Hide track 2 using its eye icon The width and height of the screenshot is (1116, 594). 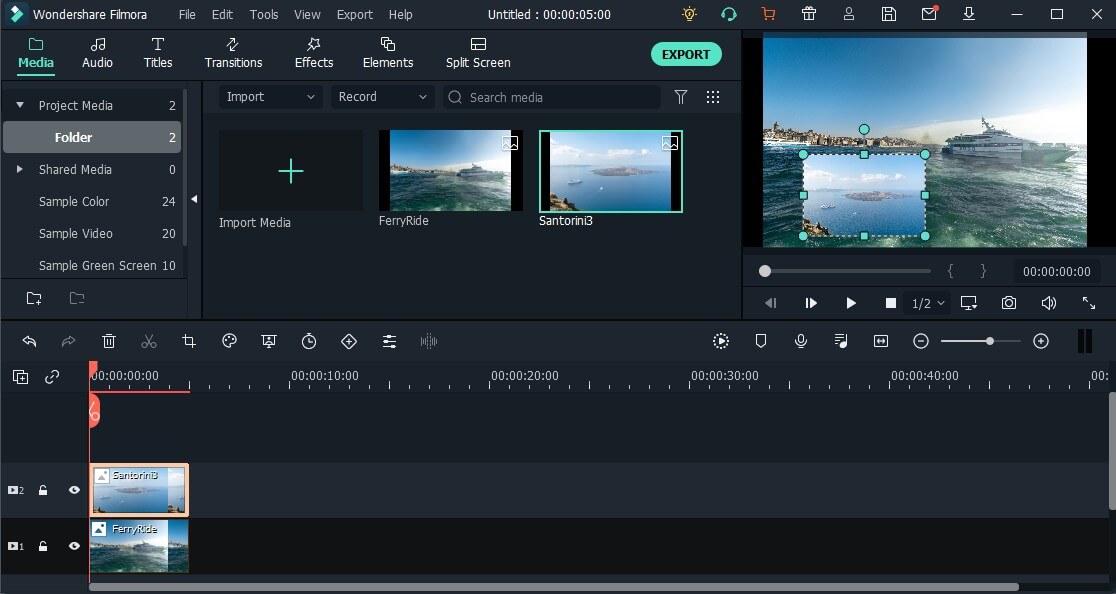click(x=74, y=490)
